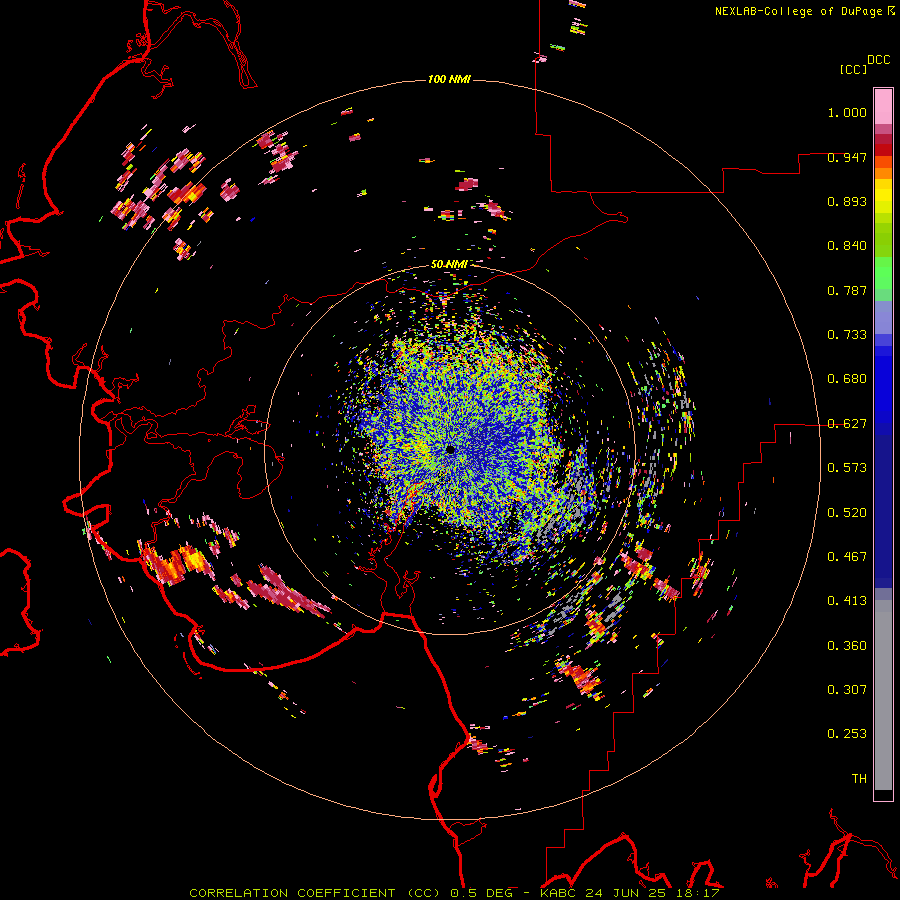This screenshot has height=900, width=900.
Task: Click the Correlation Coefficient KABC caption at bottom
Action: [454, 893]
